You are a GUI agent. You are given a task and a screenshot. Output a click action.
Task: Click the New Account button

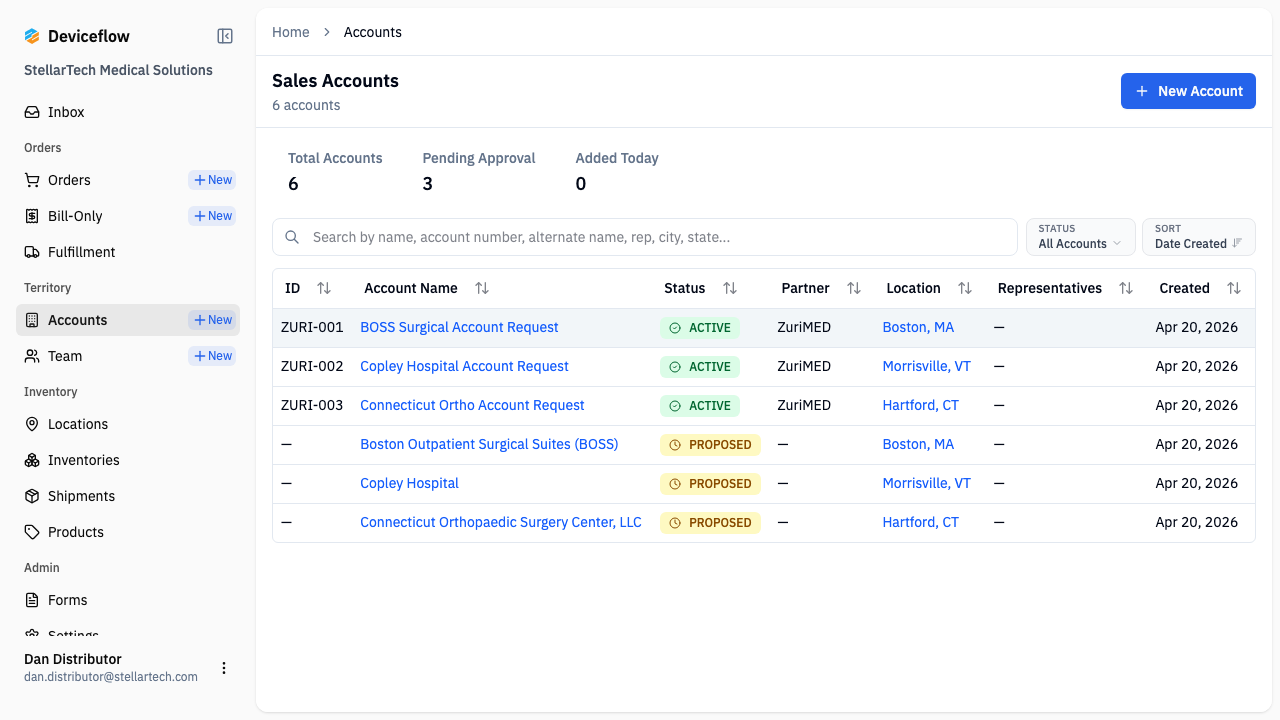(x=1188, y=91)
